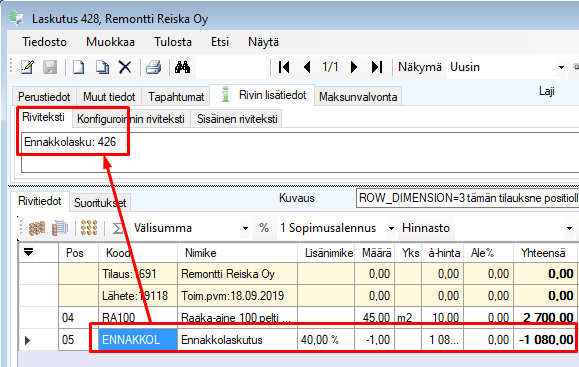This screenshot has width=579, height=367.
Task: Select the Rivitiedot tab
Action: pos(40,201)
